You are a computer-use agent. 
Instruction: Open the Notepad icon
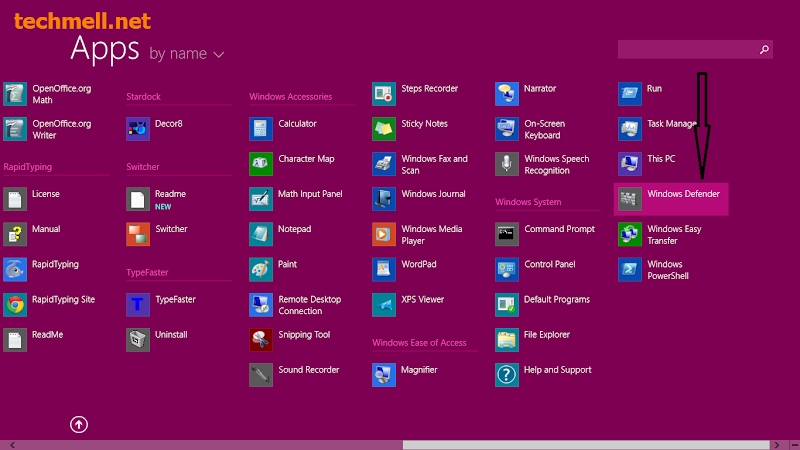coord(261,235)
